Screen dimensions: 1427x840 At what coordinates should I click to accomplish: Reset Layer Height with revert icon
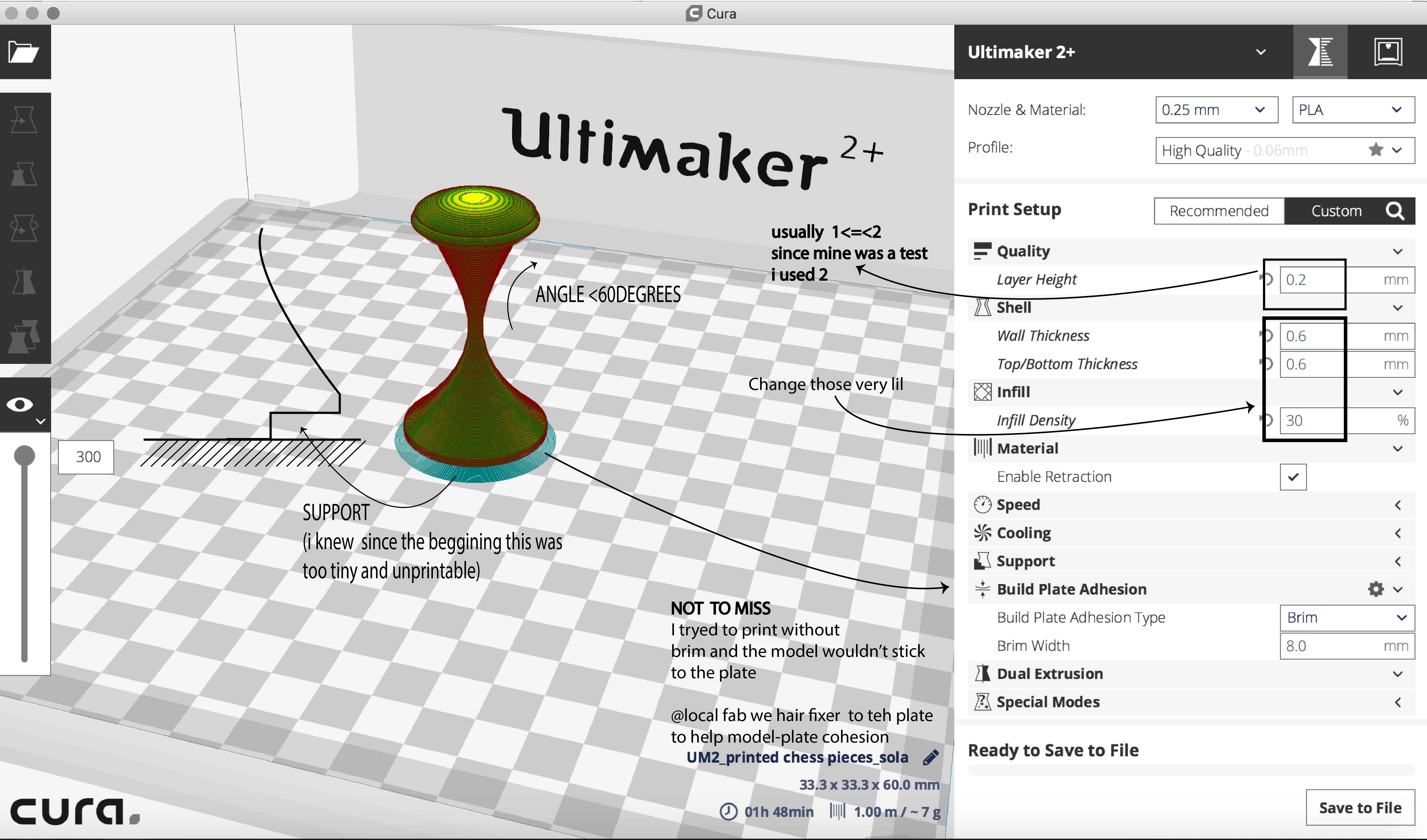coord(1267,279)
